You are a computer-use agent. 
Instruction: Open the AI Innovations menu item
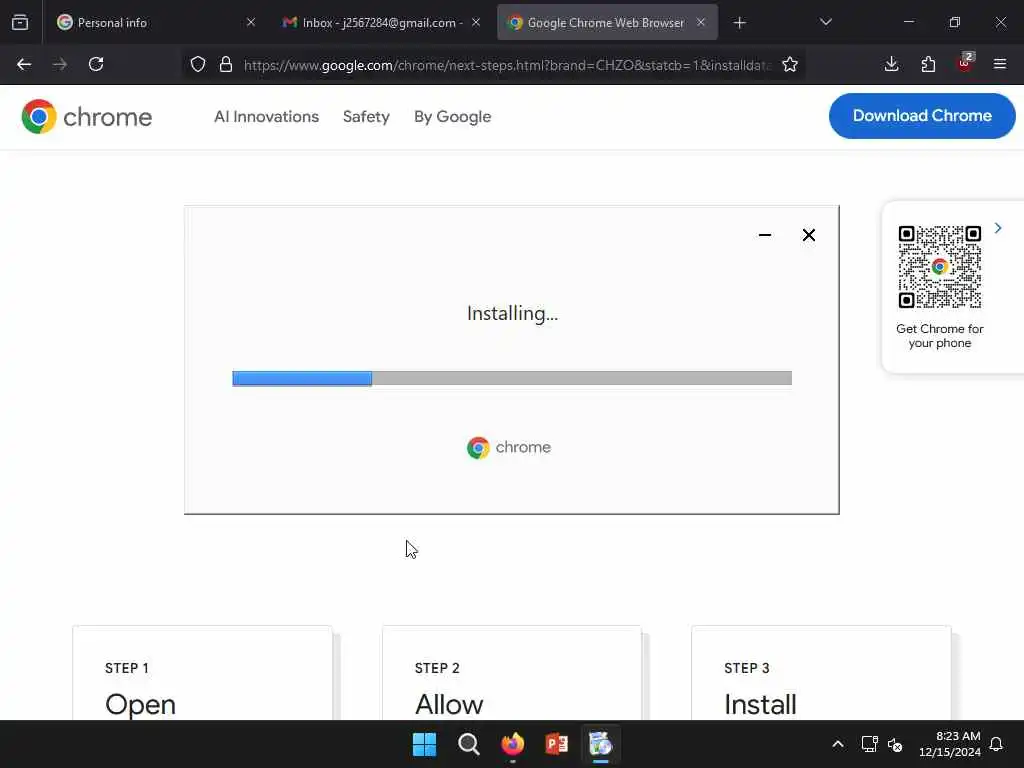[266, 116]
